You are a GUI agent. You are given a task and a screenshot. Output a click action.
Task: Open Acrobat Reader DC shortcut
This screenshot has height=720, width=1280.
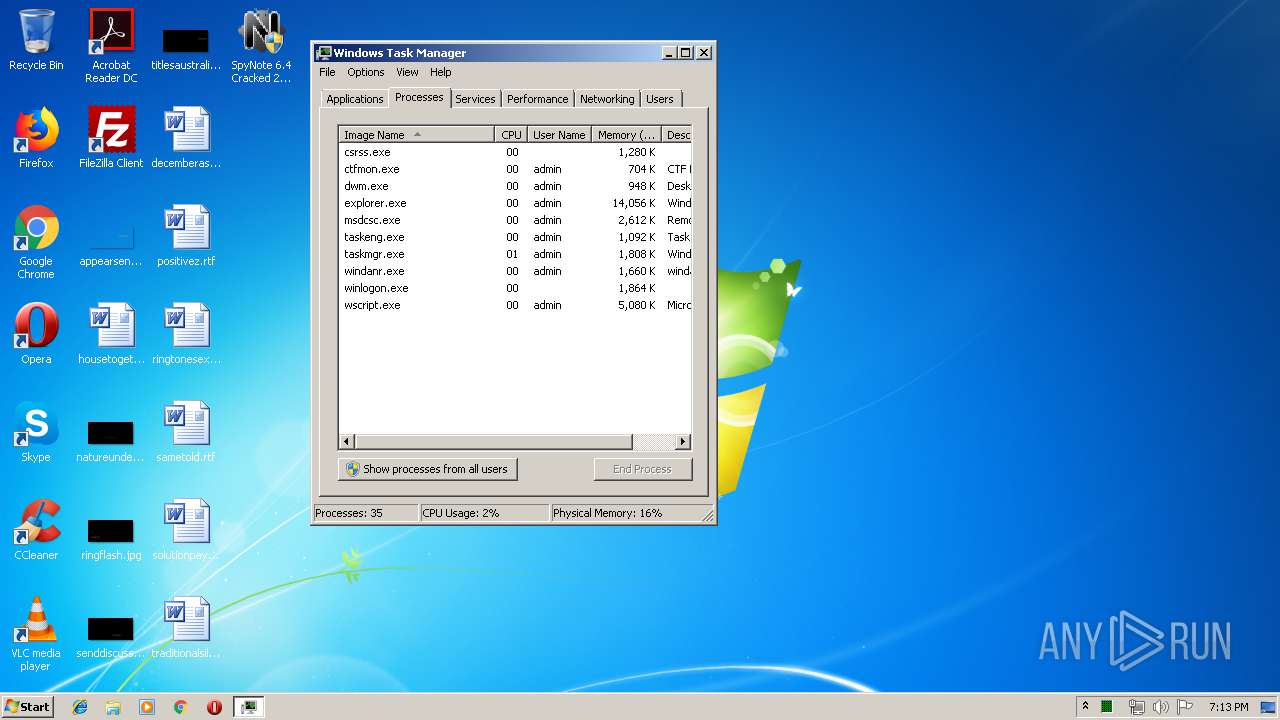point(111,46)
